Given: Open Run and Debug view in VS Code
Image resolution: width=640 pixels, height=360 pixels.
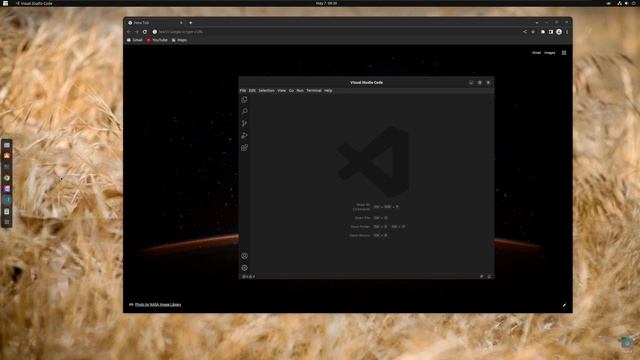Looking at the screenshot, I should (x=244, y=136).
